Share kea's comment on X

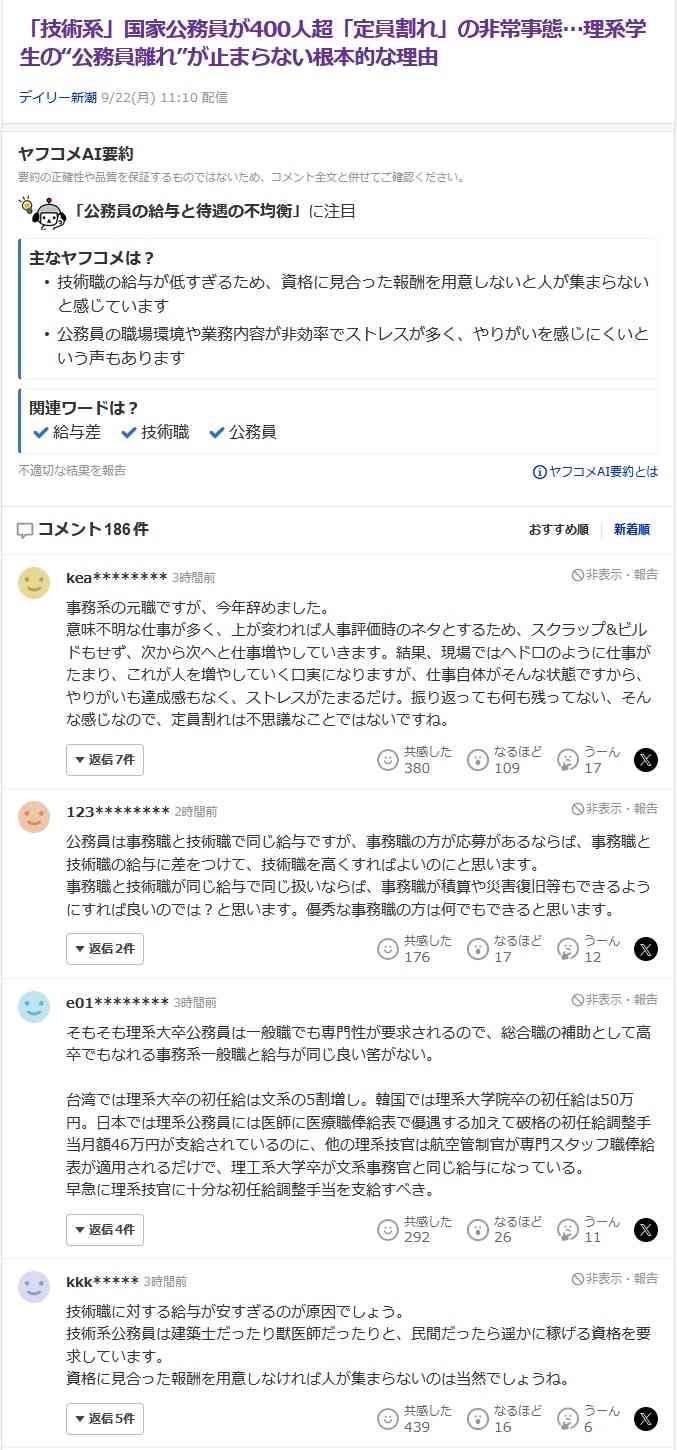click(646, 760)
